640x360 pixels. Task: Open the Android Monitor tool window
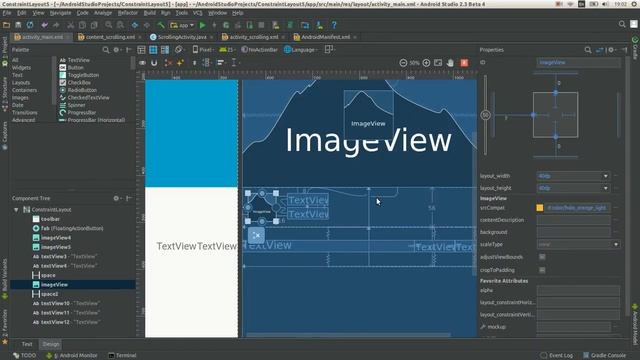[72, 356]
